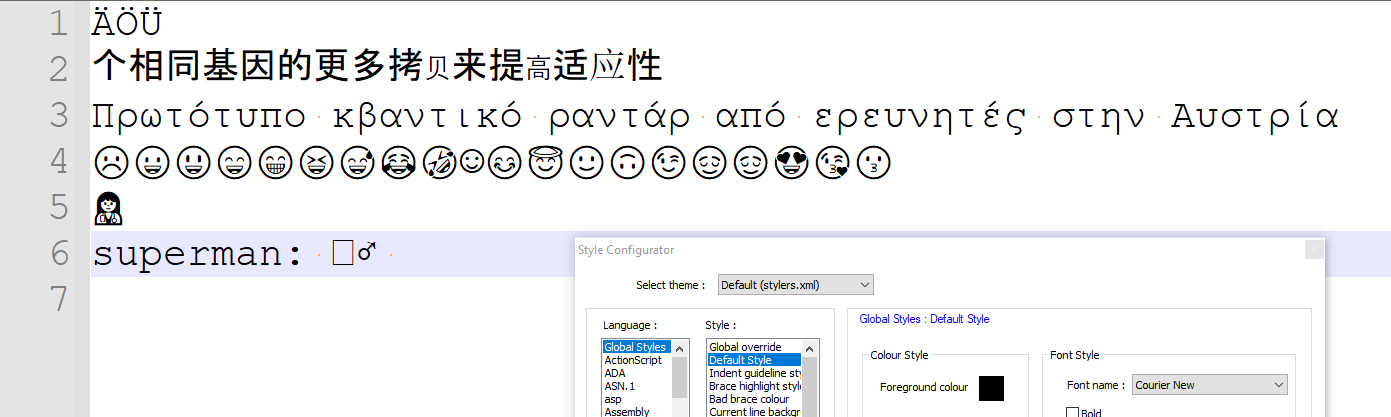Click the word Αυστρία on line 3
The image size is (1391, 417).
[1254, 117]
